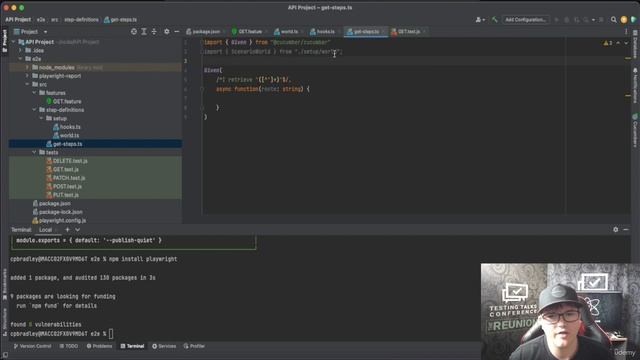Open Services tool window

click(164, 346)
